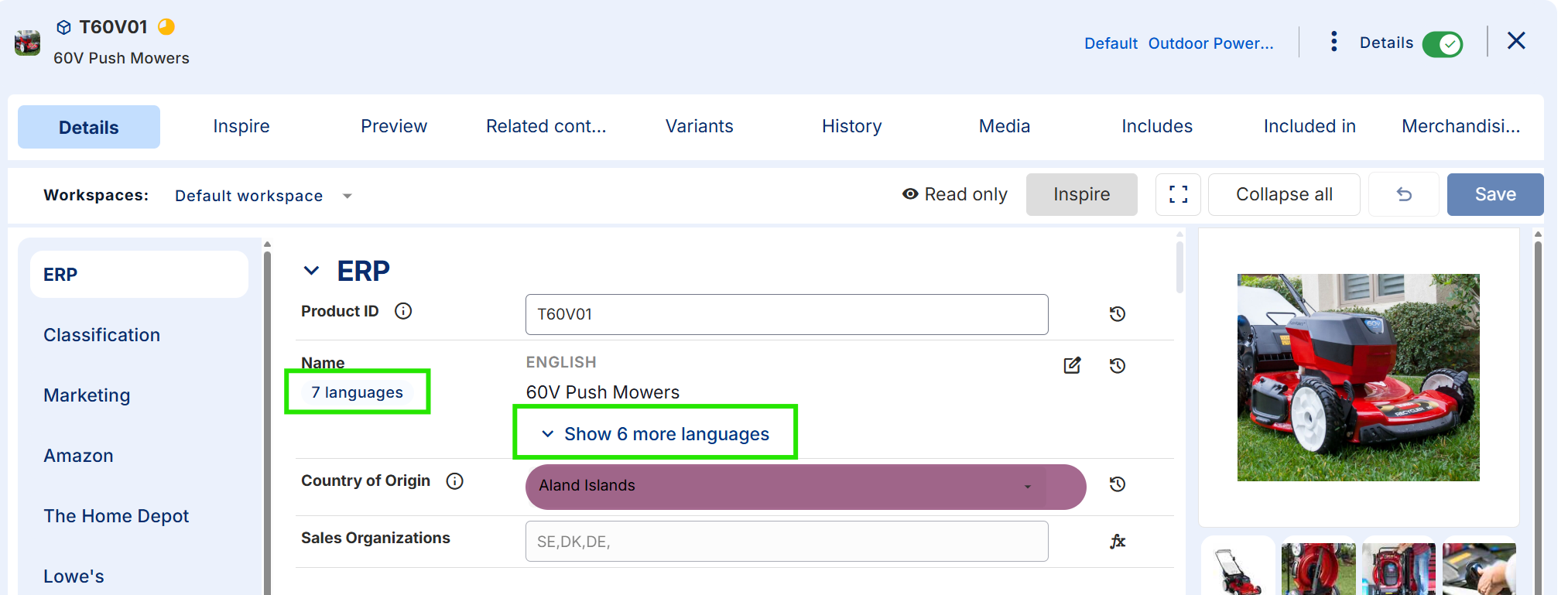
Task: Select the first mower thumbnail image
Action: tap(1238, 567)
